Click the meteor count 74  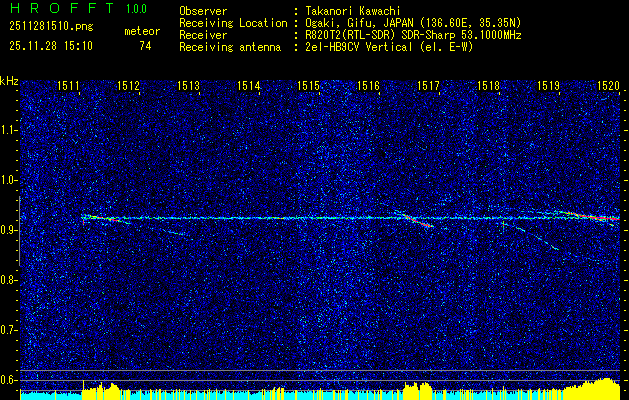click(145, 46)
